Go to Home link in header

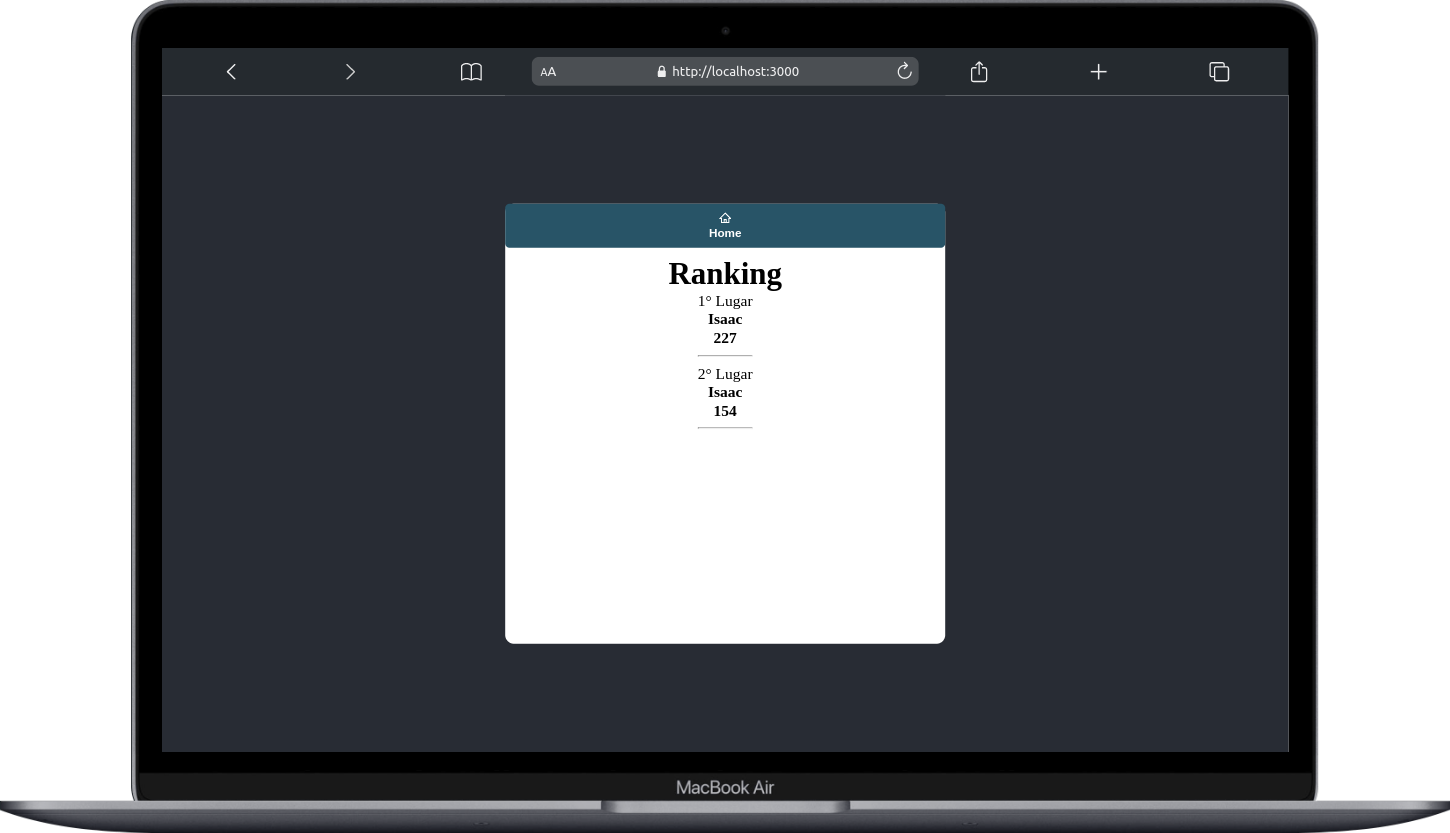pos(725,233)
